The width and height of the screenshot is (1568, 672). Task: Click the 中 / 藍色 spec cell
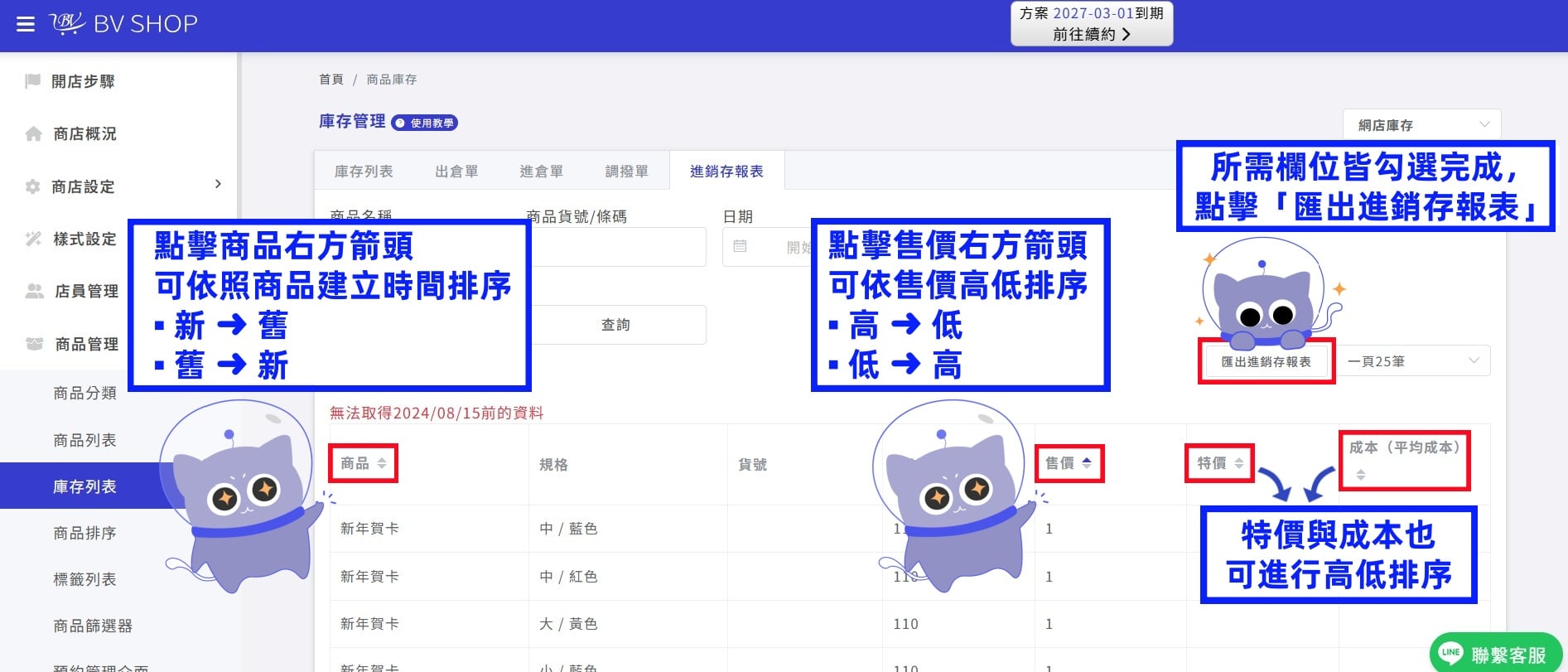[x=568, y=529]
